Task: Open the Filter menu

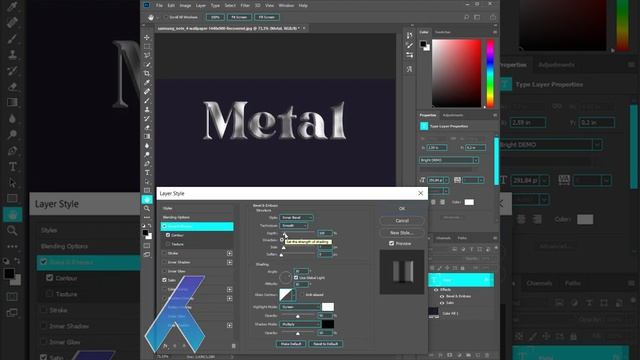Action: [245, 6]
